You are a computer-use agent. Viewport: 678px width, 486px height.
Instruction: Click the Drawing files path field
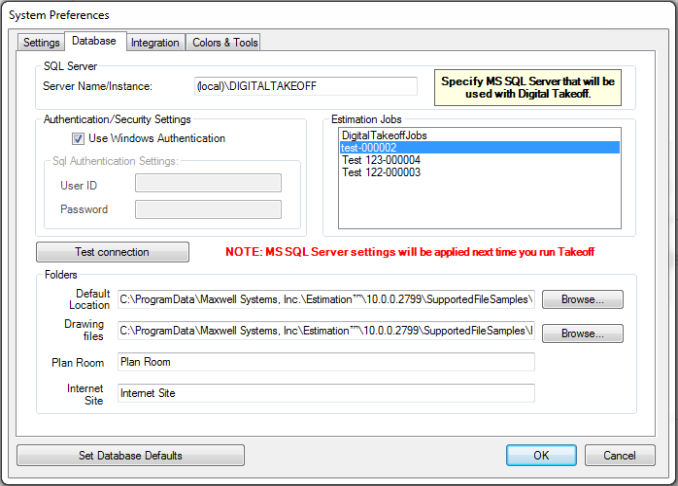[326, 331]
